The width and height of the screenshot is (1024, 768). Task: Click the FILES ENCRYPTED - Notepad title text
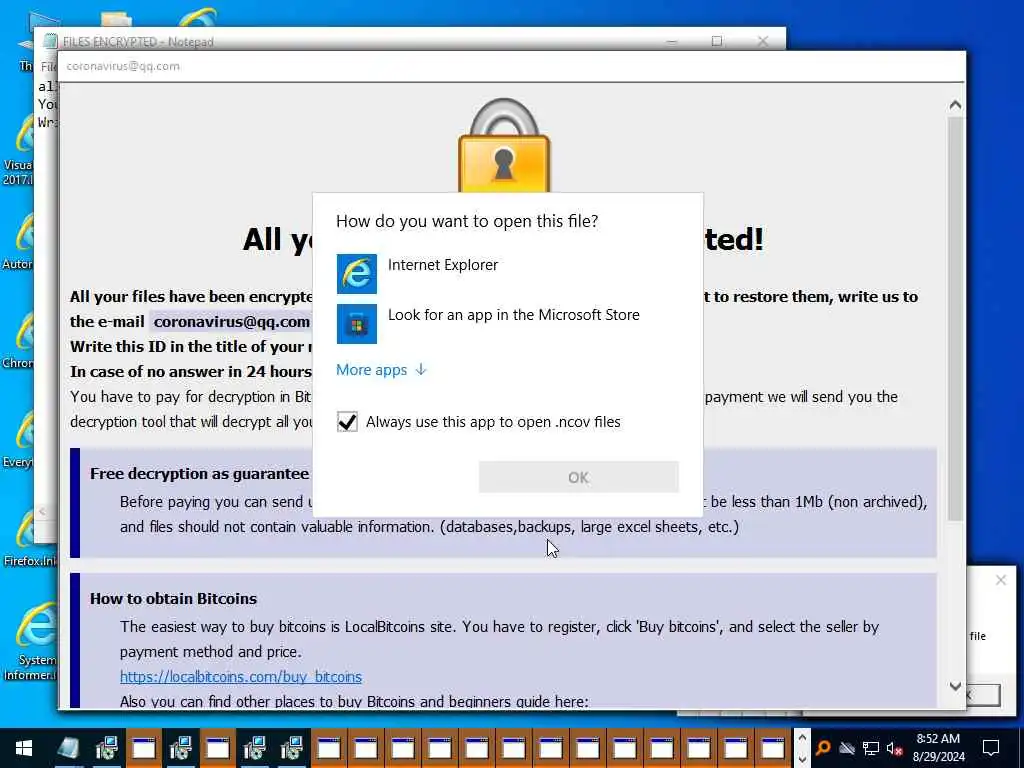click(138, 42)
